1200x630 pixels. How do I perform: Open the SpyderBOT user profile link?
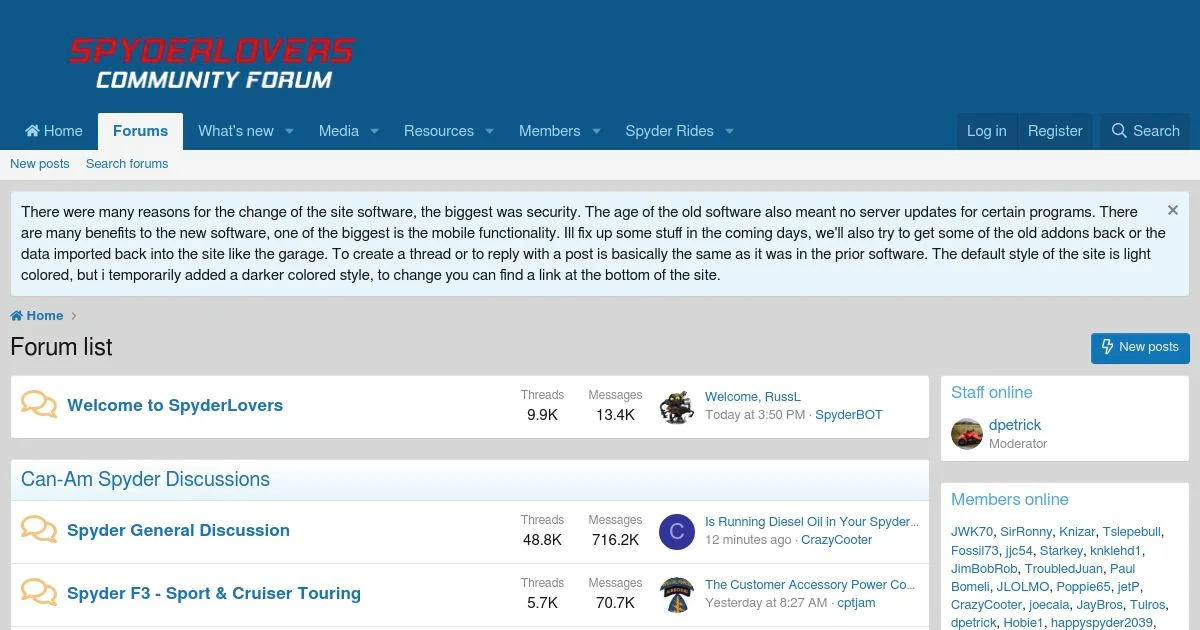(x=849, y=415)
